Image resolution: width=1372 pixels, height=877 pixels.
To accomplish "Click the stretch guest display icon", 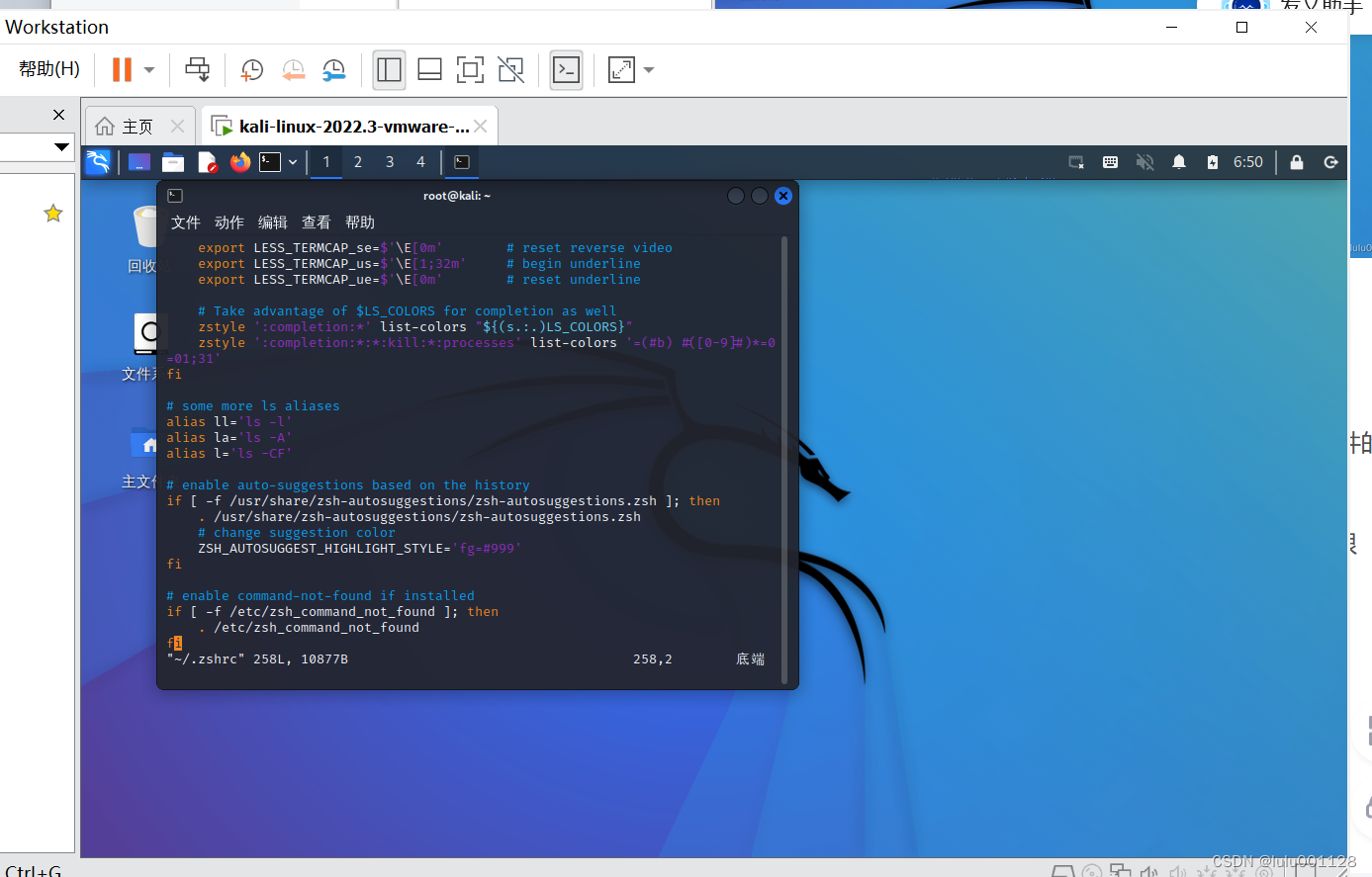I will pyautogui.click(x=621, y=69).
